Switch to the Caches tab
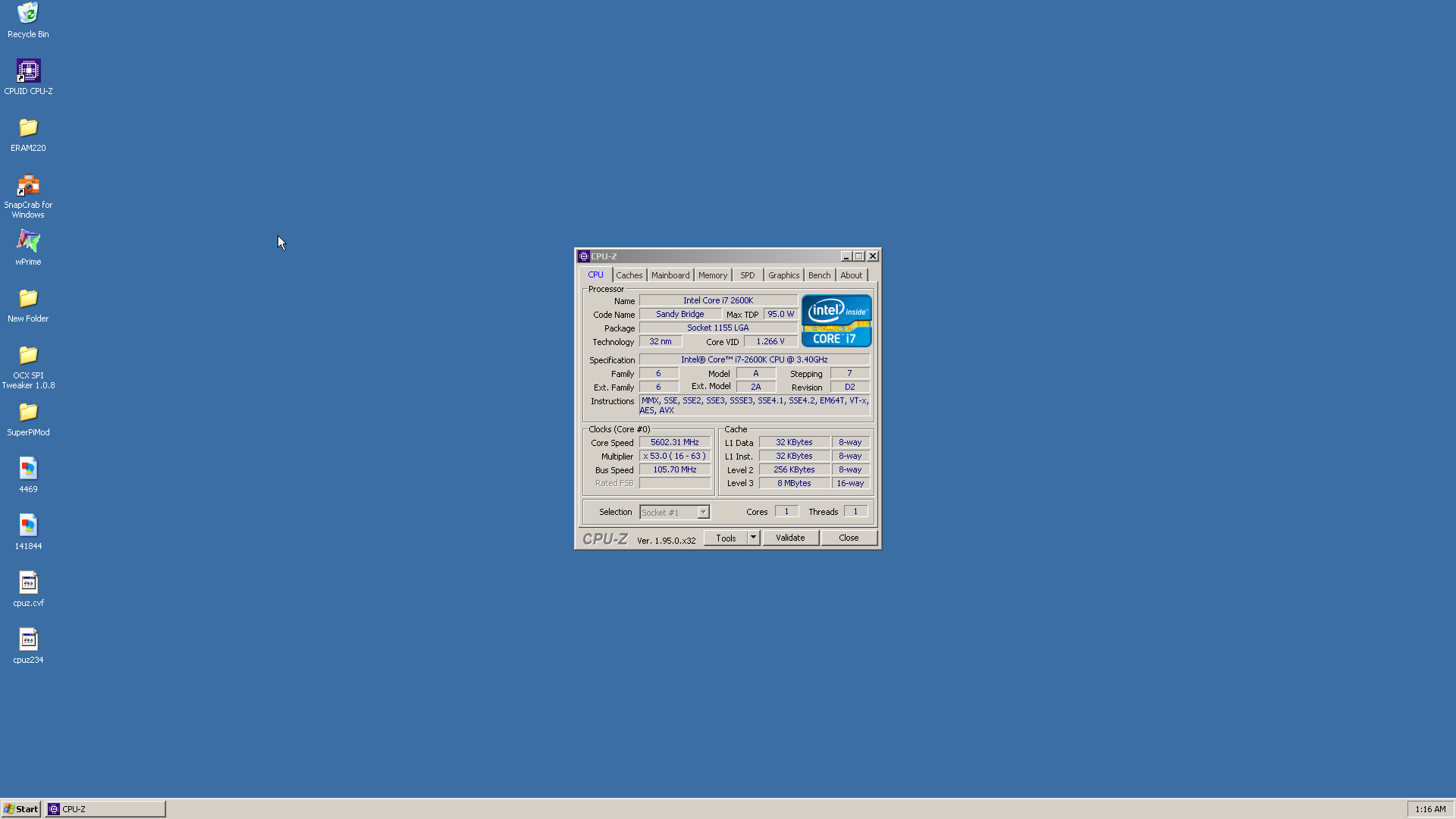 pyautogui.click(x=629, y=275)
